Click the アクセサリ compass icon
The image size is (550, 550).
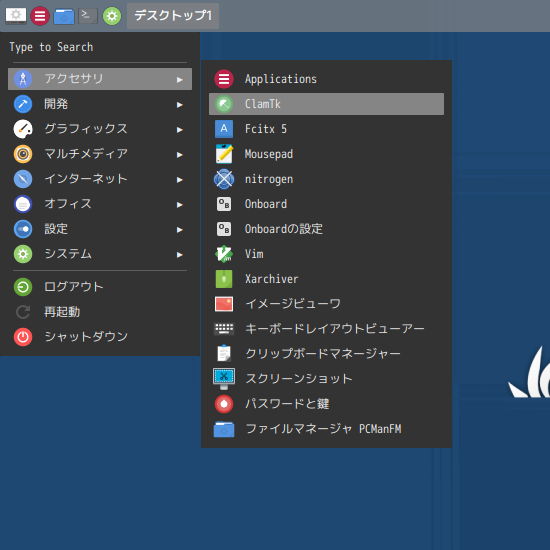(x=23, y=79)
